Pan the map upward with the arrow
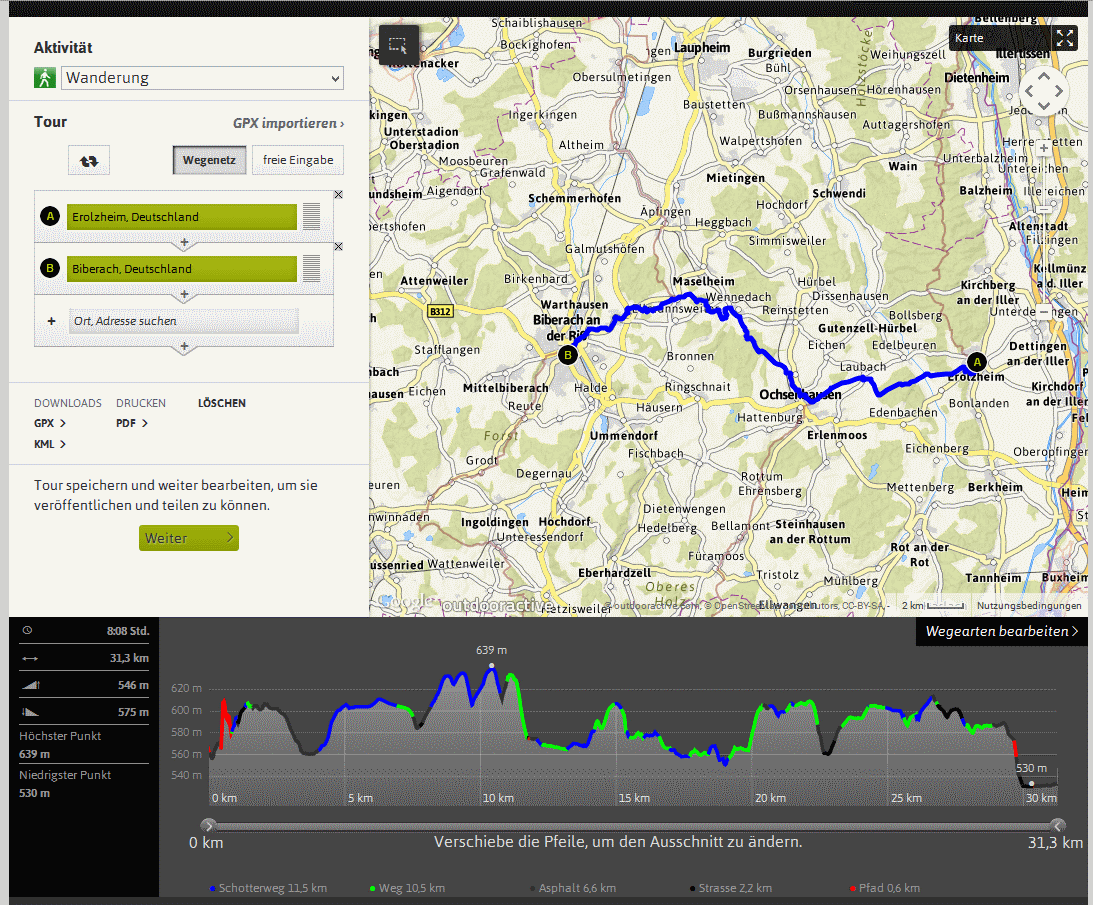 (x=1044, y=76)
